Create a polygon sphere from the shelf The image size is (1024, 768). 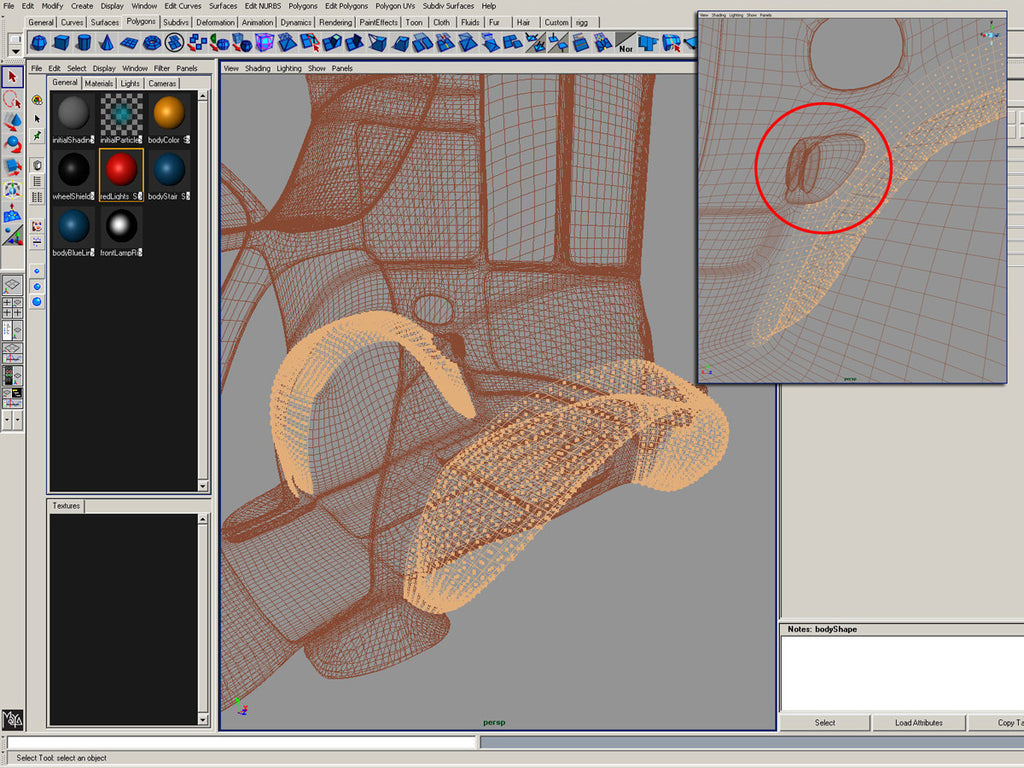point(38,42)
